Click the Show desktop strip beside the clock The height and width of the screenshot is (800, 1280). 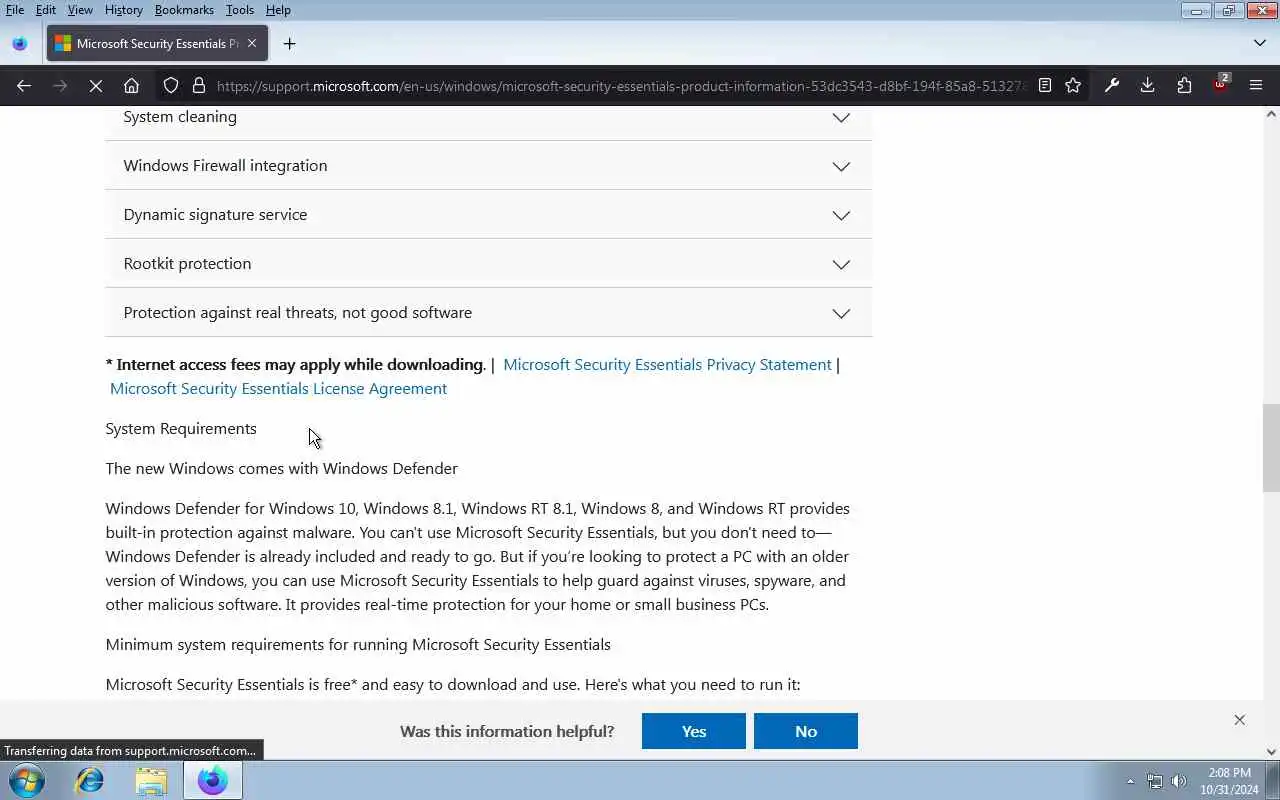click(1273, 780)
